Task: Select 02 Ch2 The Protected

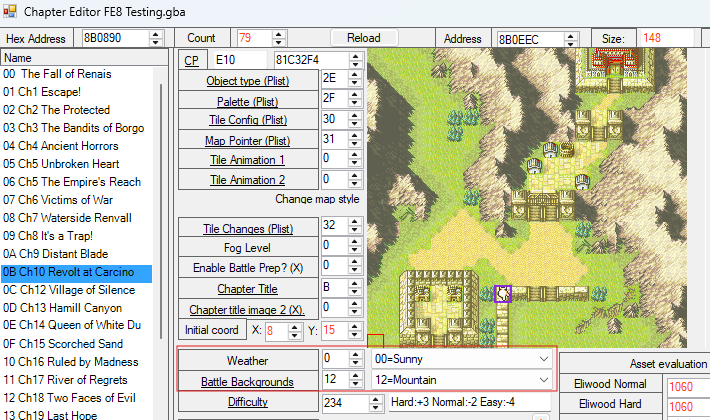Action: pyautogui.click(x=77, y=110)
